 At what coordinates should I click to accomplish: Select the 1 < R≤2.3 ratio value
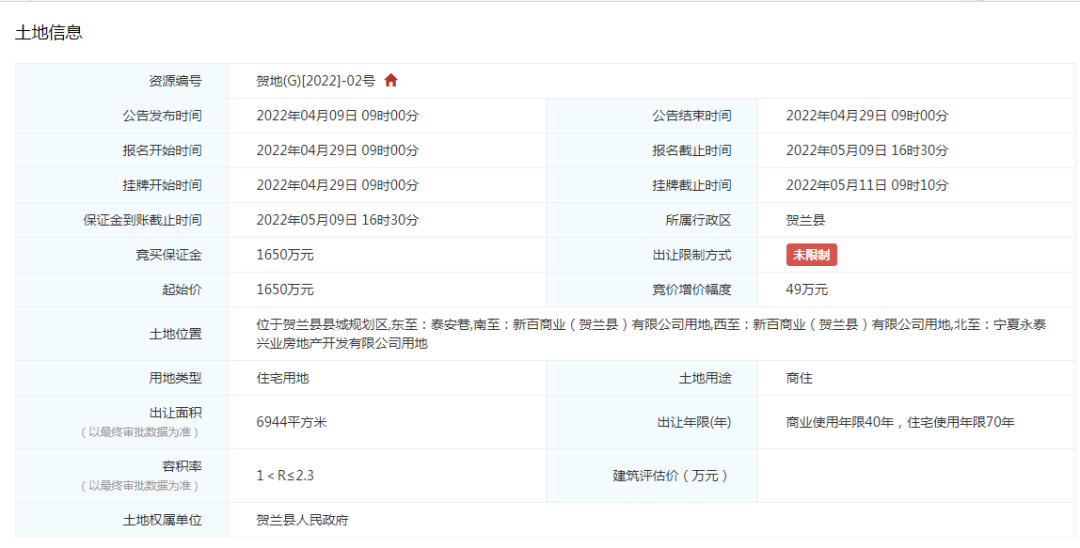(285, 476)
